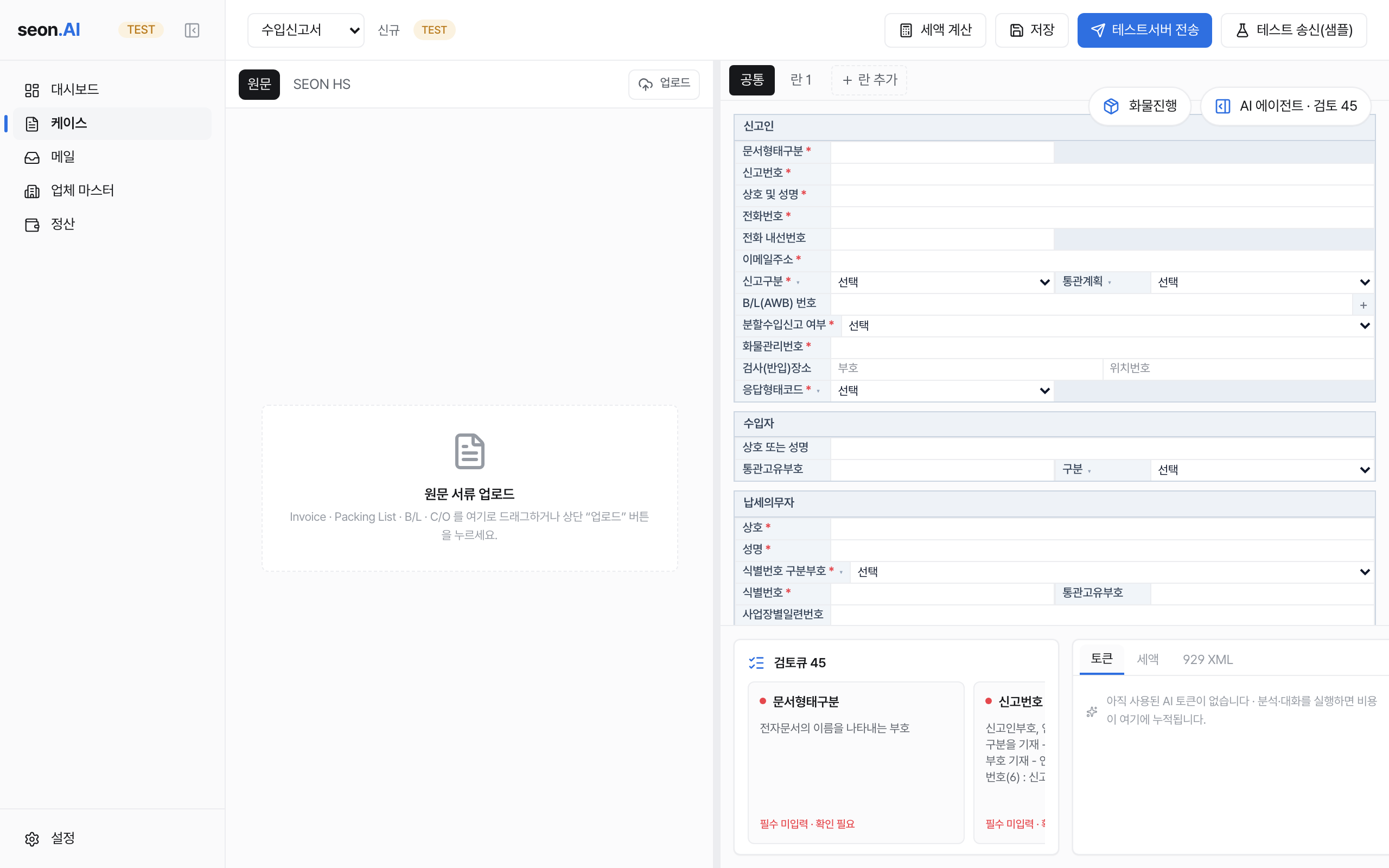Click the 상호 및 성명 input field

[1102, 195]
